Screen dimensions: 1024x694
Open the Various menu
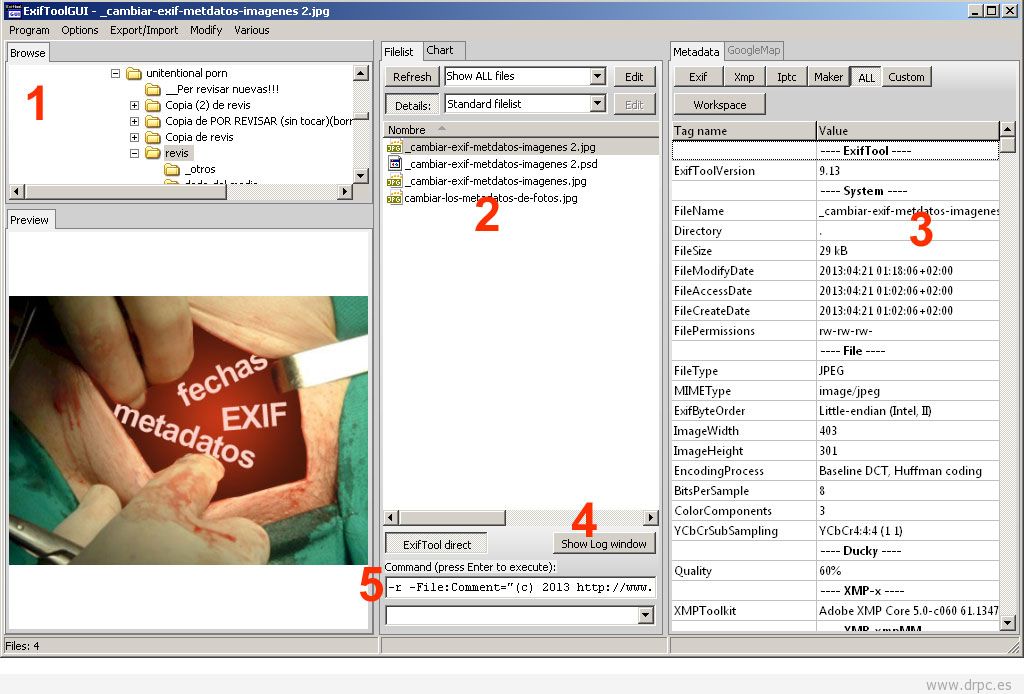coord(251,30)
